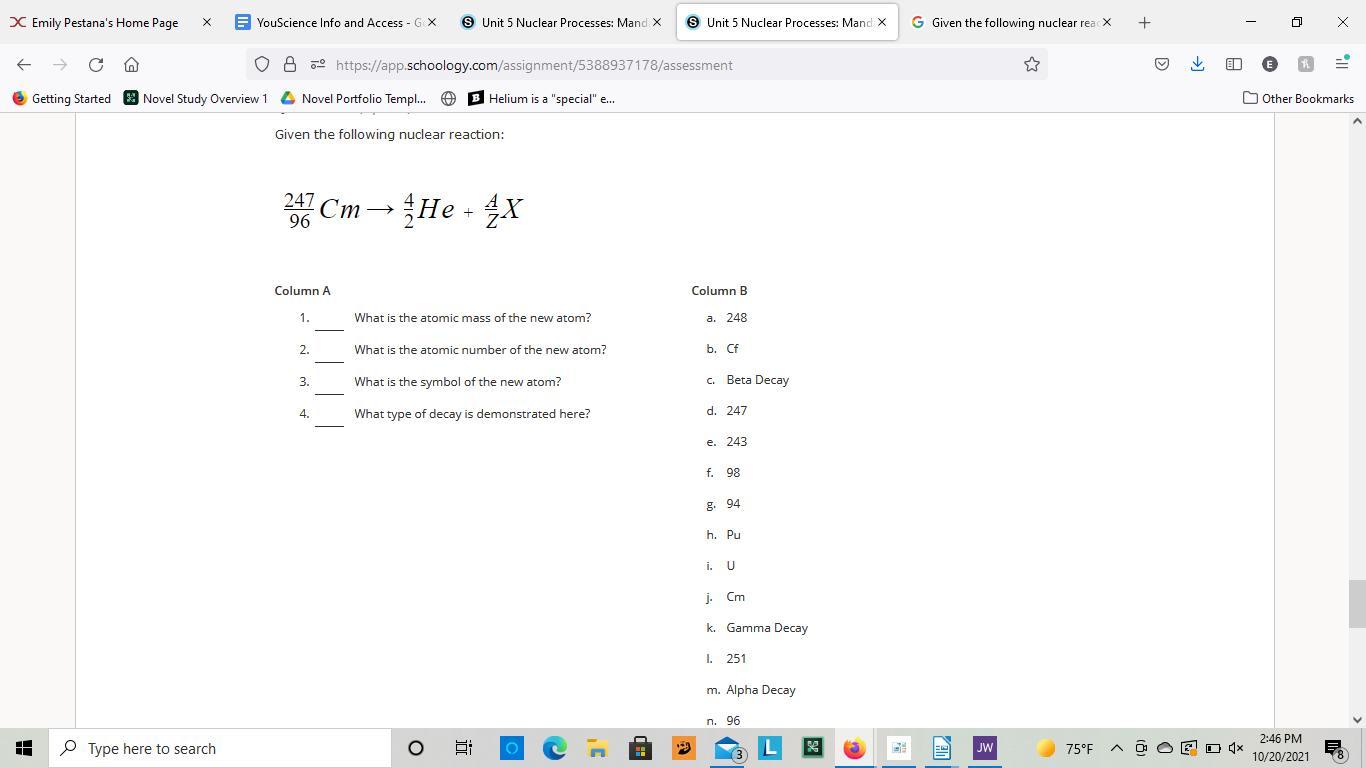Open Novel Study Overview 1 bookmark
The width and height of the screenshot is (1366, 768).
[x=196, y=98]
